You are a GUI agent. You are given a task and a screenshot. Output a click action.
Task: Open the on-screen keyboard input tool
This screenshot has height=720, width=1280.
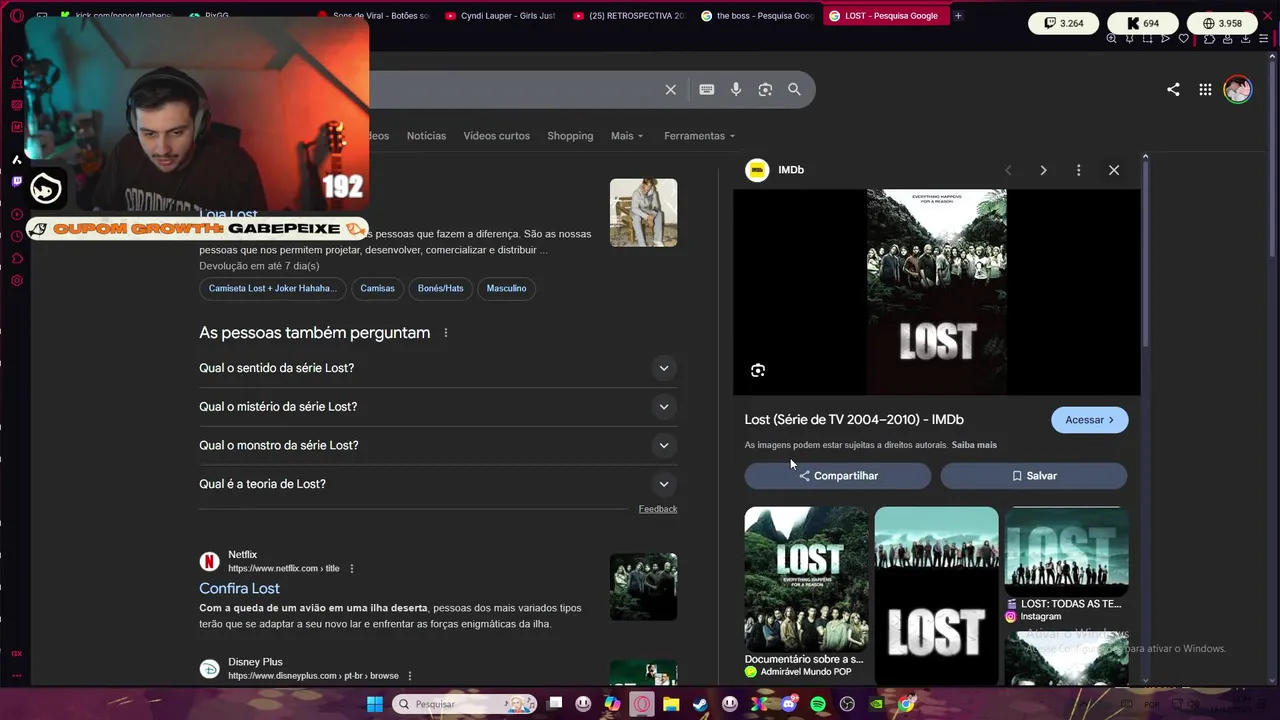(707, 89)
